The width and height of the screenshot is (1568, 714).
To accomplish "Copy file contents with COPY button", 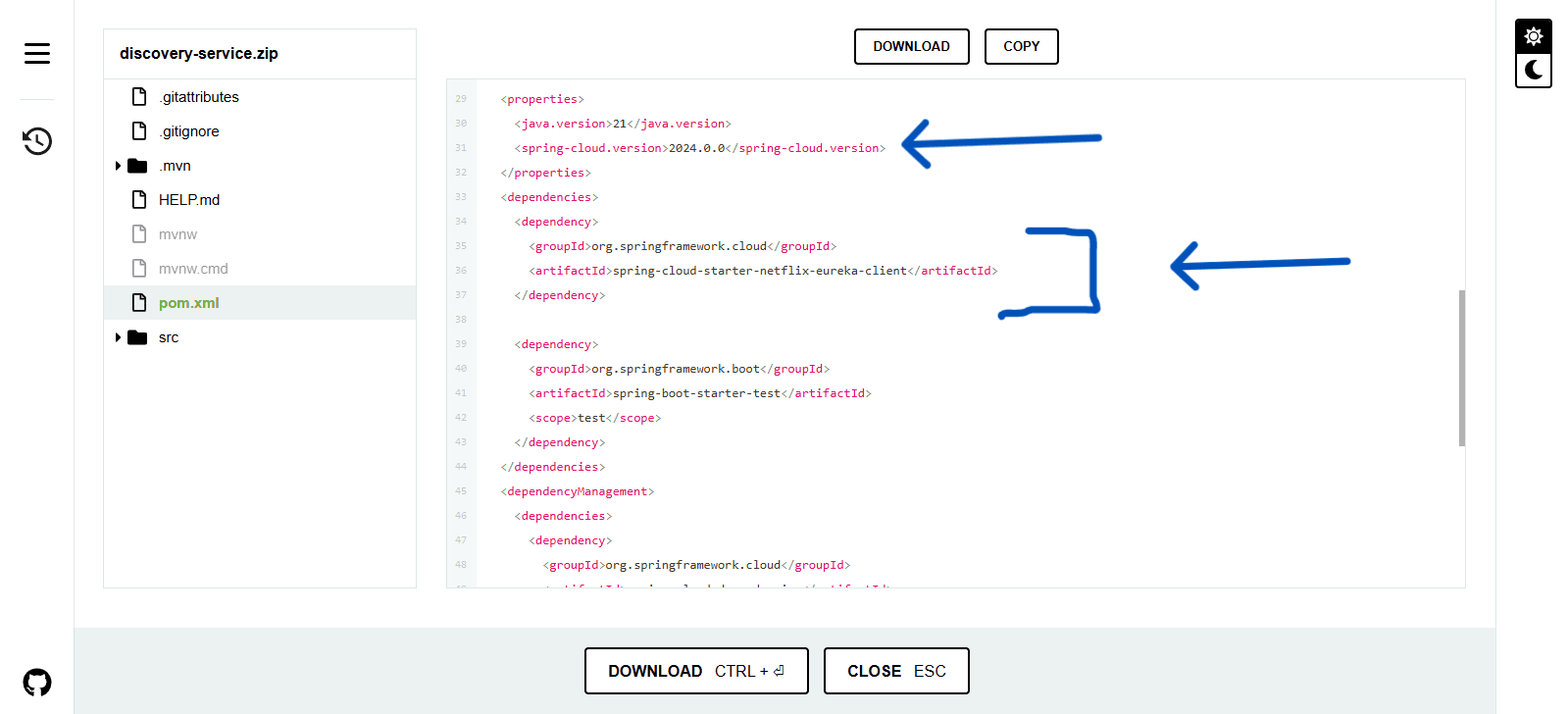I will tap(1021, 46).
